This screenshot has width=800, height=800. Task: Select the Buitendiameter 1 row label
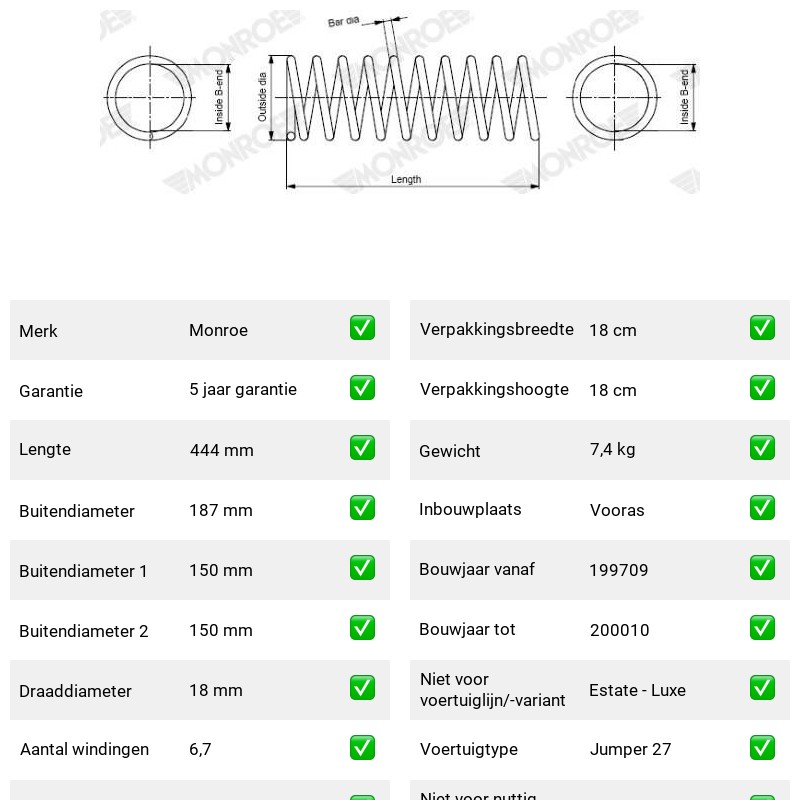(x=83, y=571)
